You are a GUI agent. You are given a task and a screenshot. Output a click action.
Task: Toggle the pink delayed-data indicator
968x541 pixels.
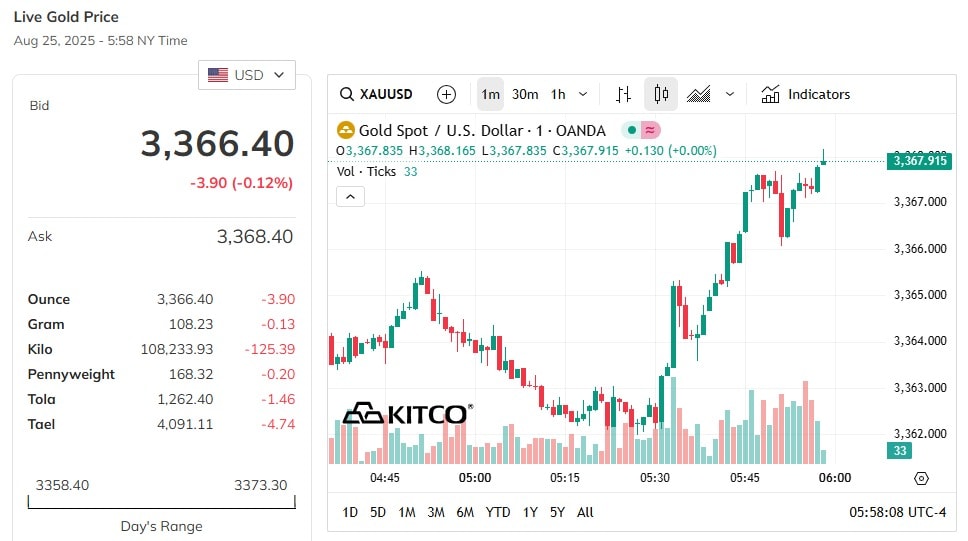[x=650, y=130]
